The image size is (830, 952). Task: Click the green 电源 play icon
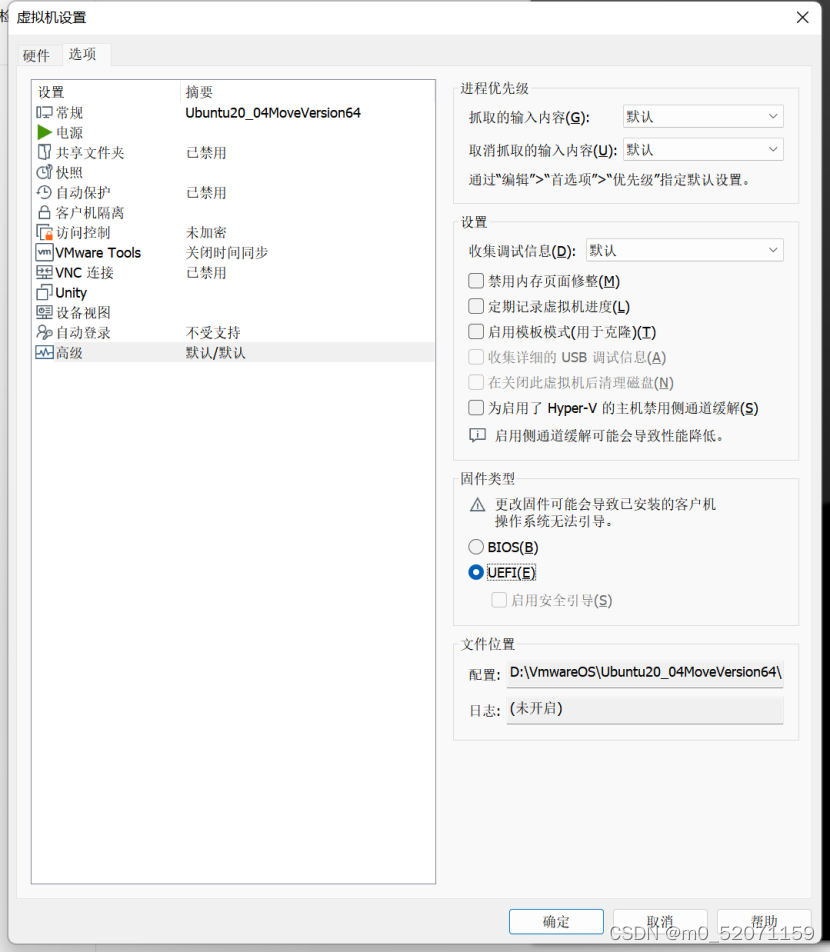(x=44, y=132)
